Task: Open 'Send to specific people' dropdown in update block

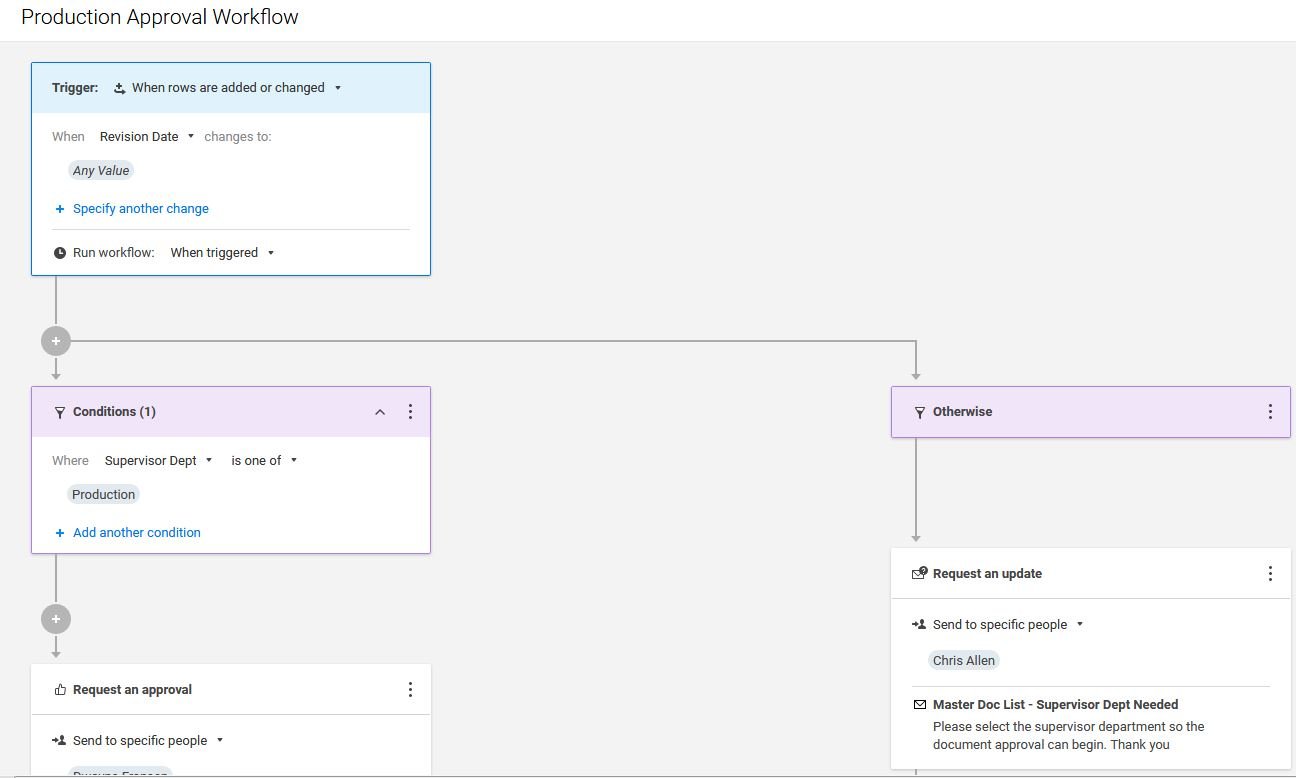Action: pos(1008,625)
